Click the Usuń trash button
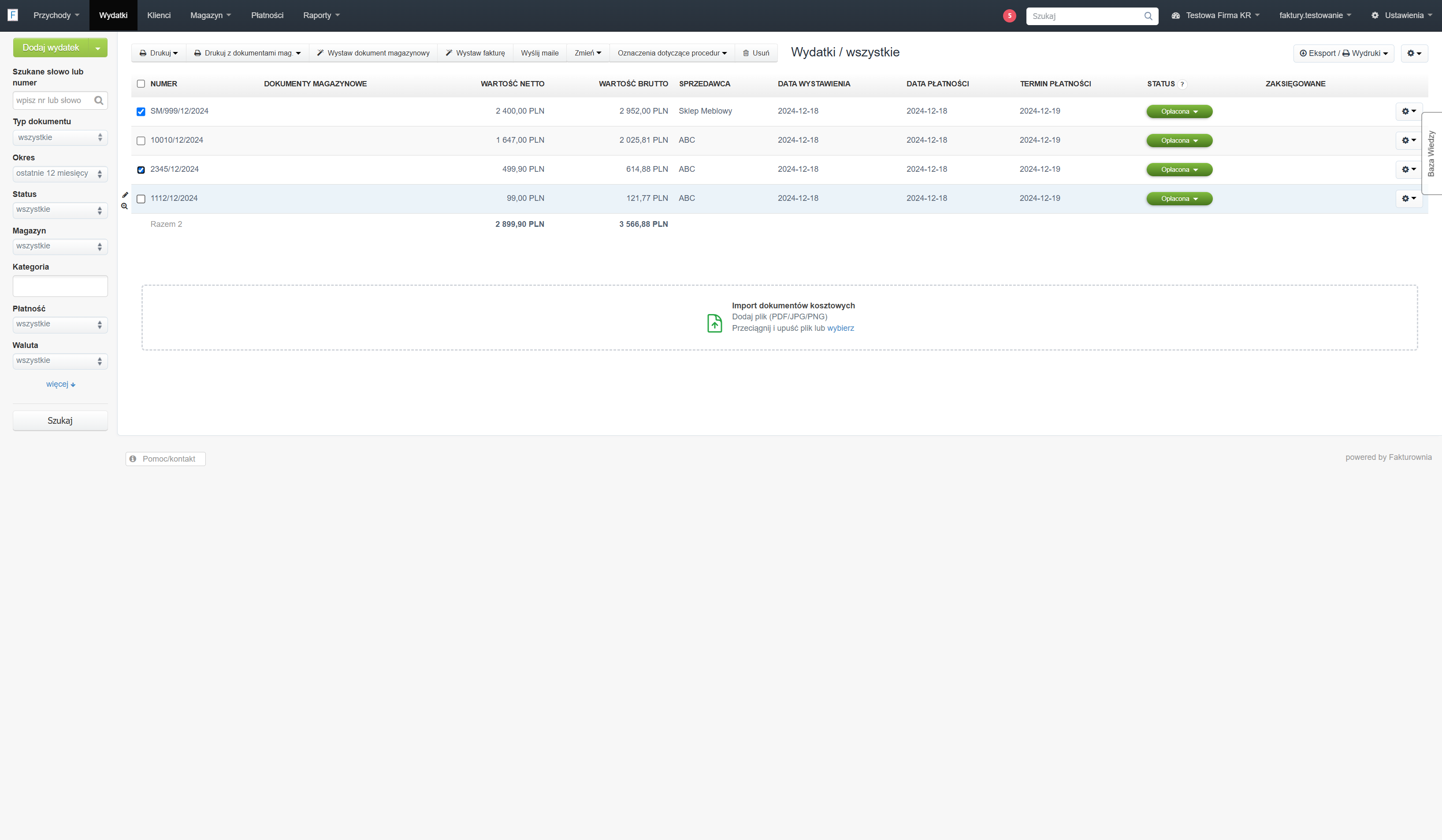This screenshot has height=840, width=1442. pos(756,53)
